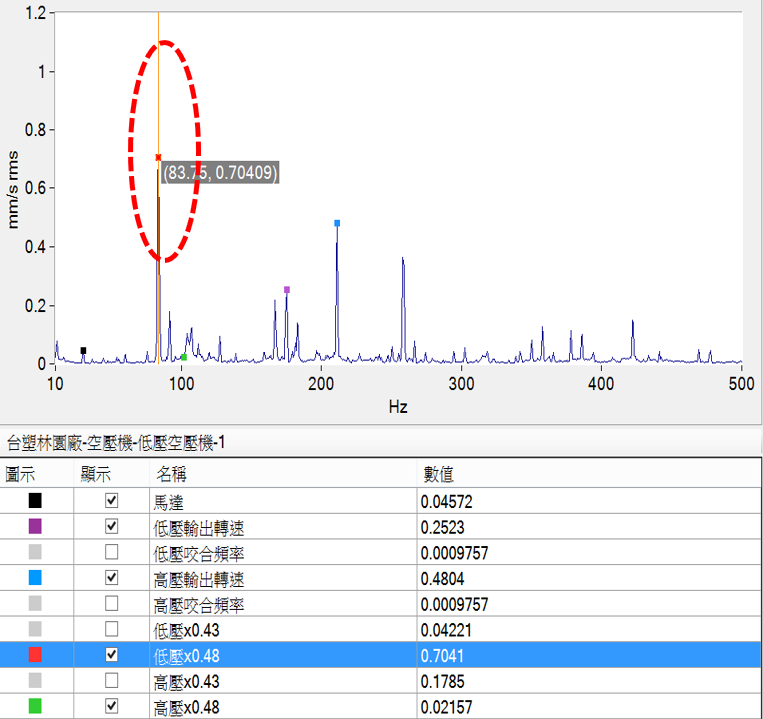Click the red peak marker on chart

coord(158,157)
